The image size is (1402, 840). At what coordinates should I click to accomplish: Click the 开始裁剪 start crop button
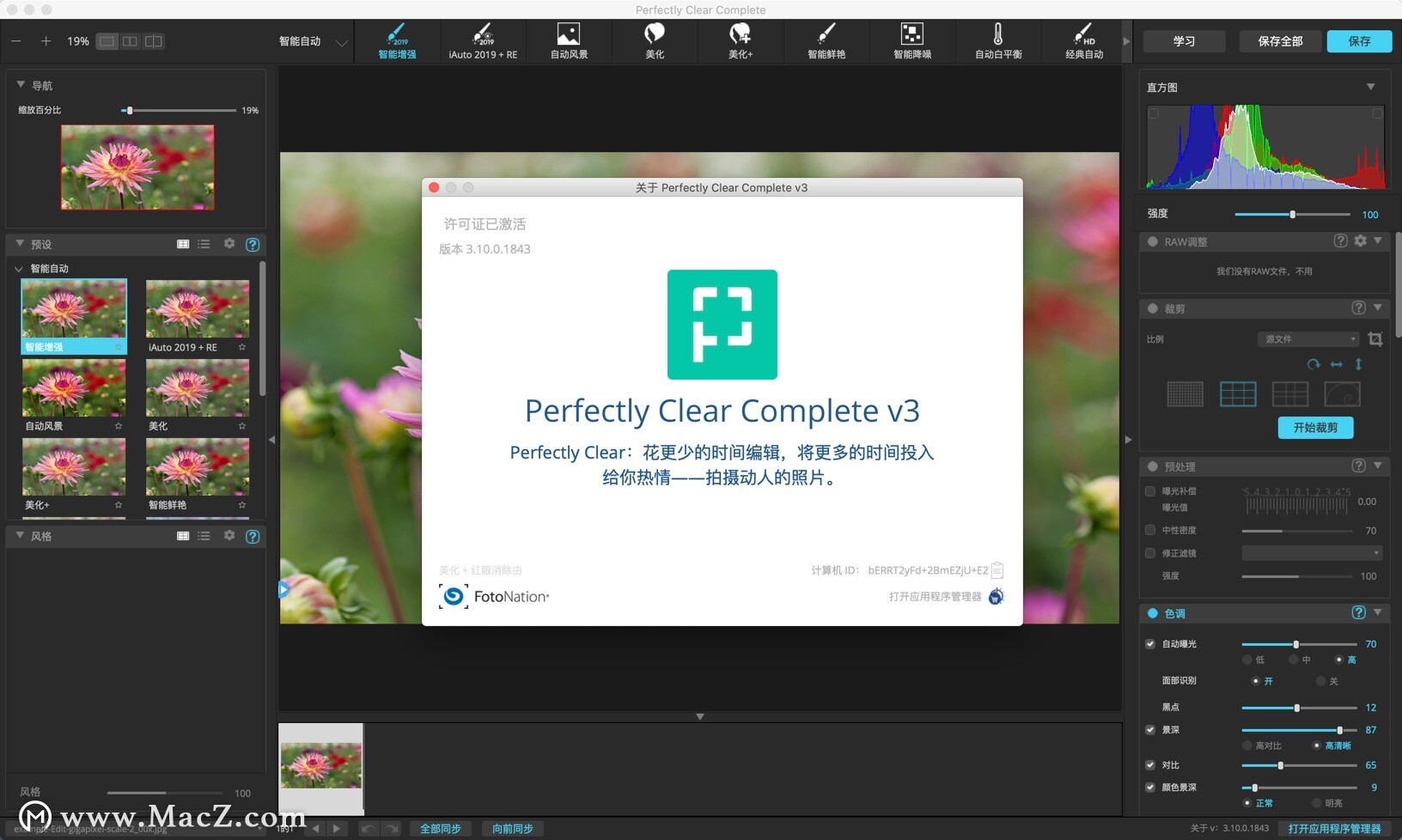tap(1315, 427)
